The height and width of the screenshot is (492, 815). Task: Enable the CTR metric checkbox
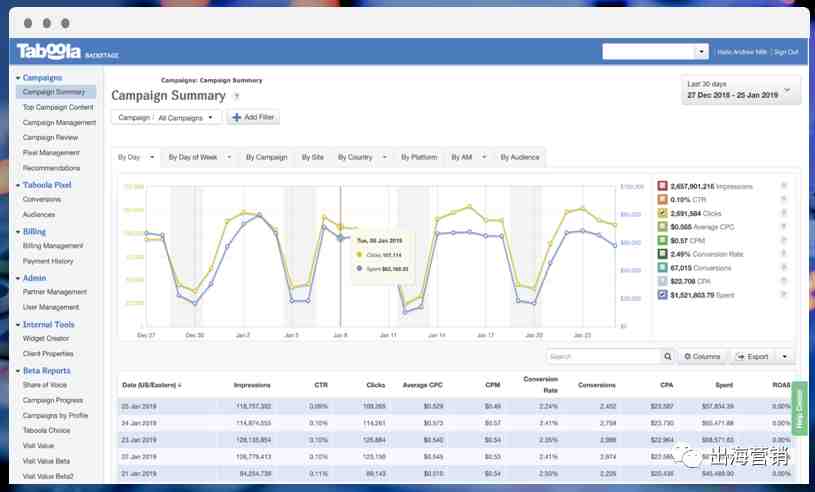[x=662, y=200]
